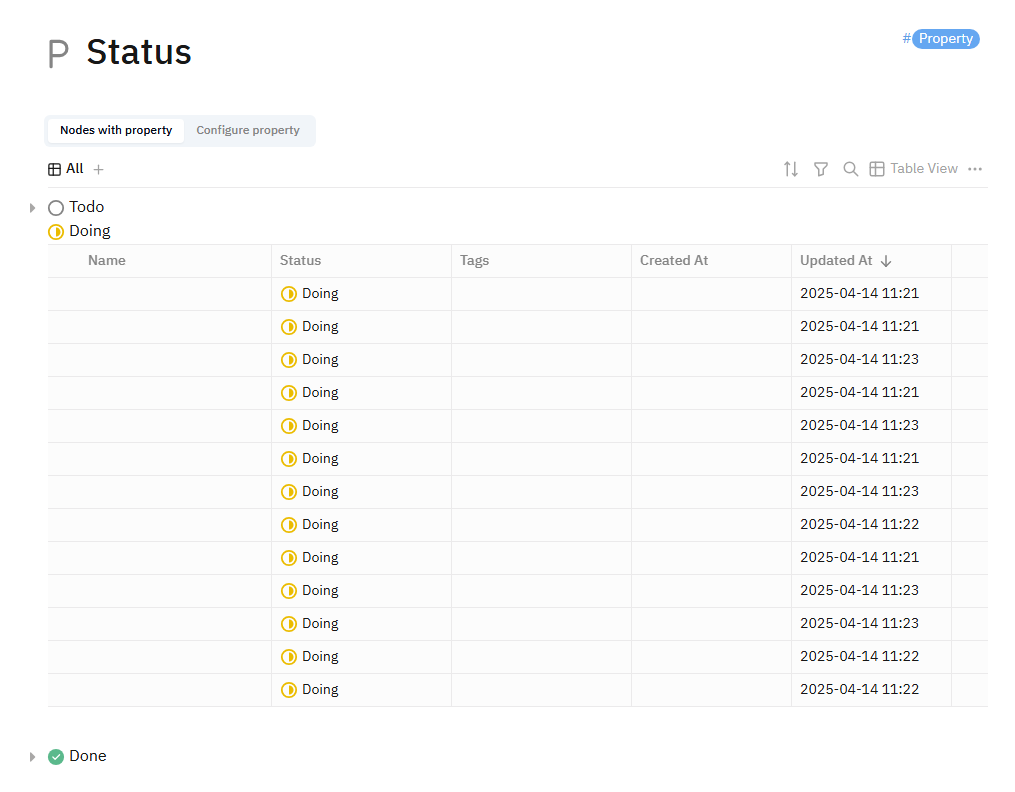The image size is (1015, 792).
Task: Expand the Todo group
Action: point(32,208)
